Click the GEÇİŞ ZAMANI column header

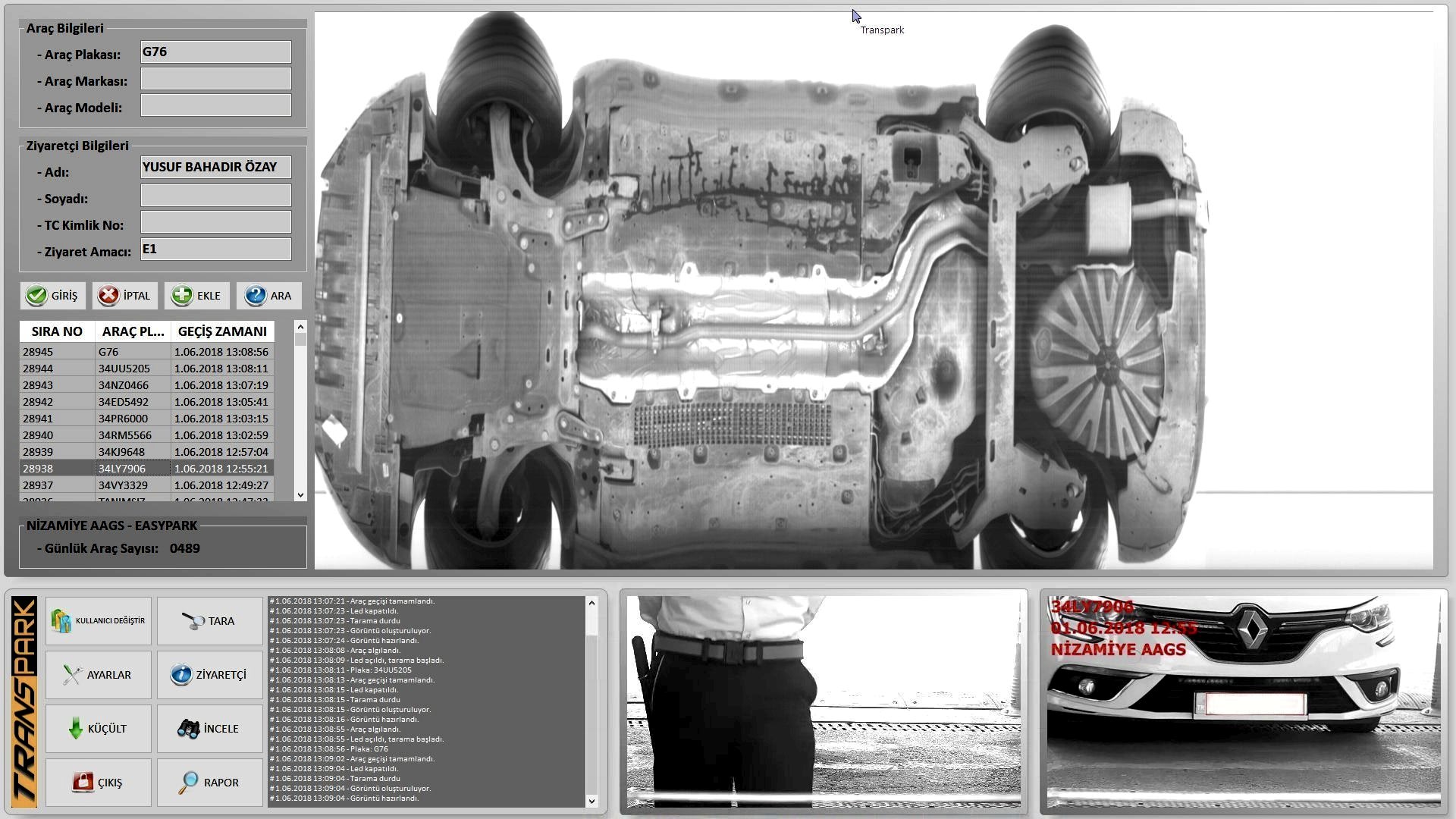coord(222,331)
